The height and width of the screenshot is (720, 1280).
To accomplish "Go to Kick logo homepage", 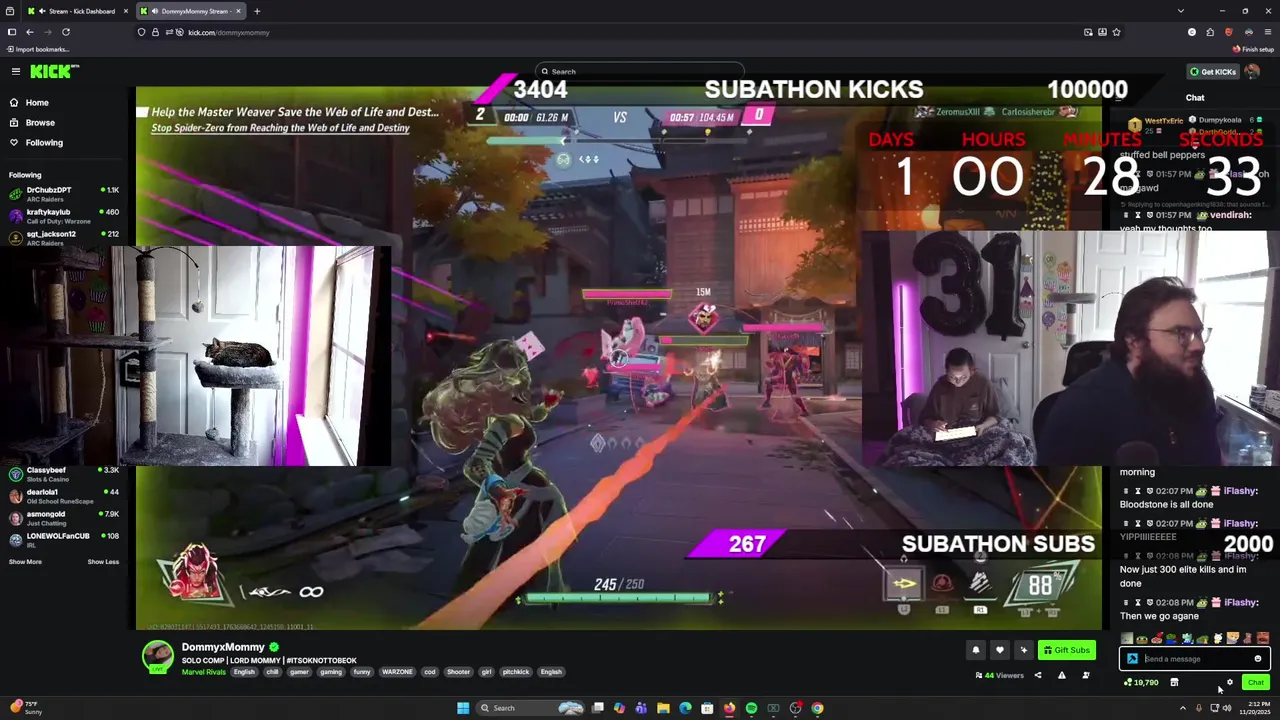I will click(x=54, y=71).
